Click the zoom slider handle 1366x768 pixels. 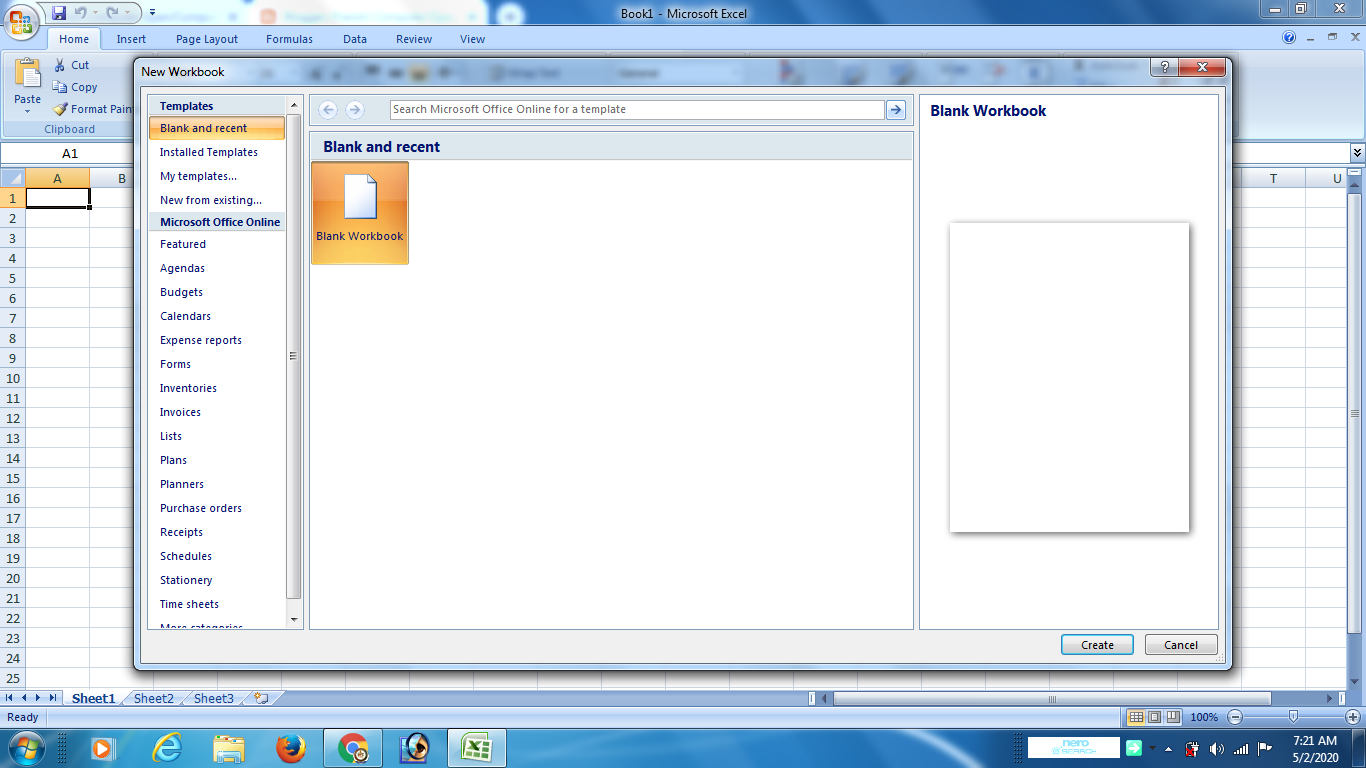[x=1294, y=717]
